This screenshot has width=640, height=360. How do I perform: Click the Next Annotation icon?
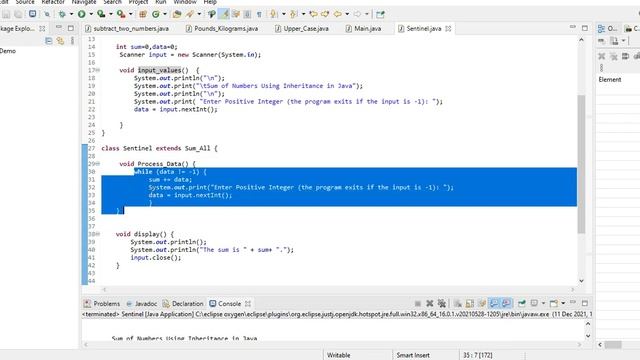(x=273, y=14)
